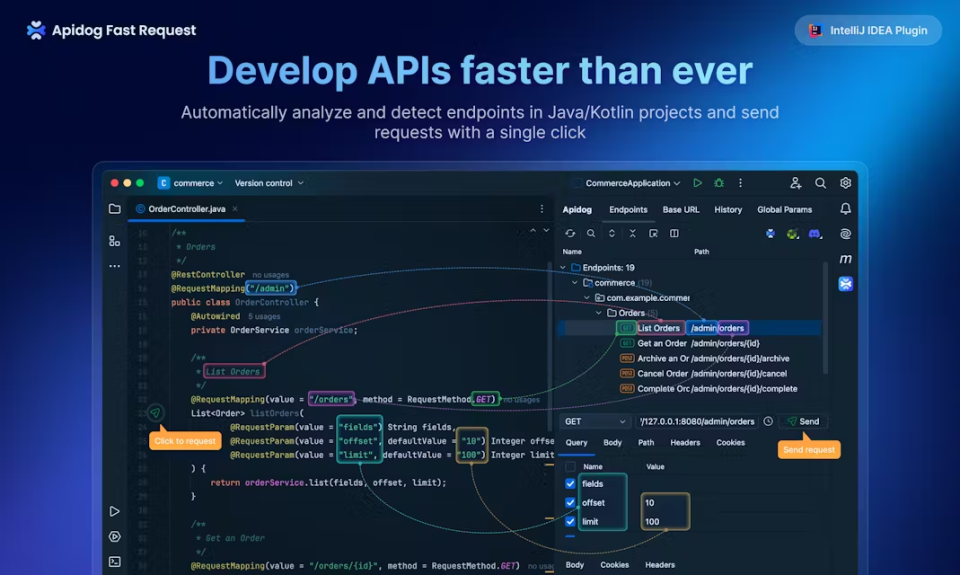Open the Terminal tool window icon
Viewport: 960px width, 575px height.
pos(114,562)
